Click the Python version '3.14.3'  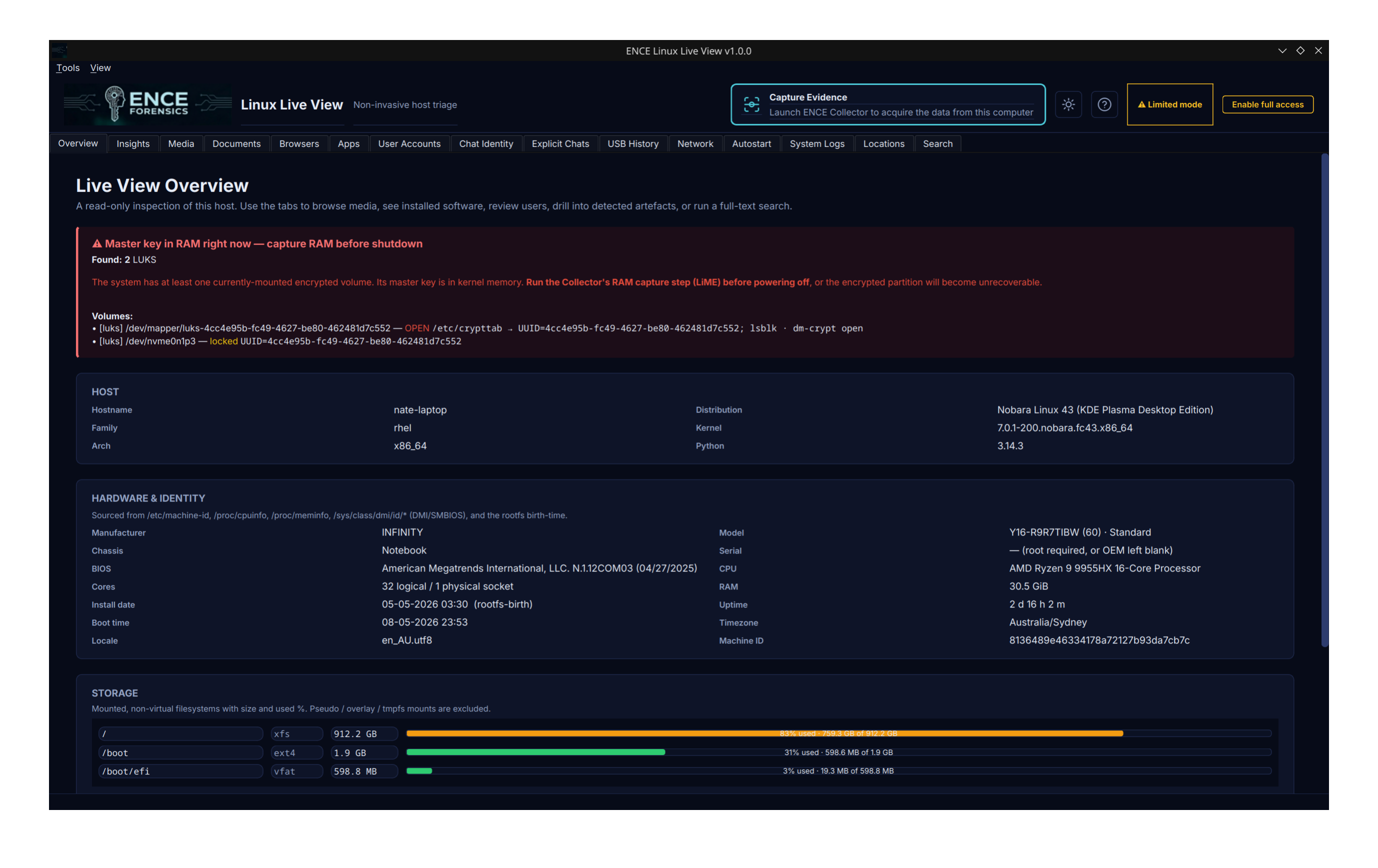[1010, 446]
